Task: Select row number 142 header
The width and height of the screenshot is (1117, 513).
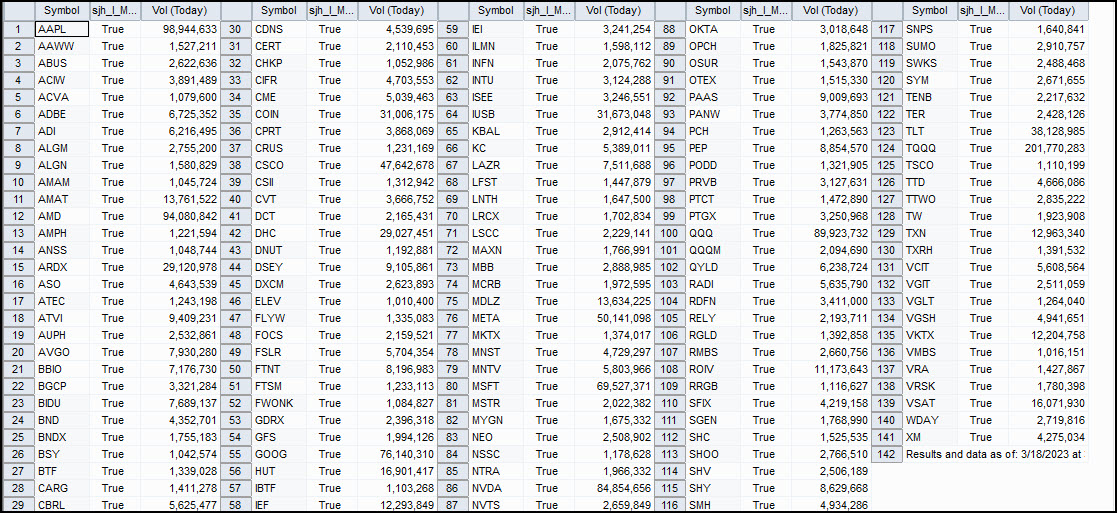Action: 886,454
